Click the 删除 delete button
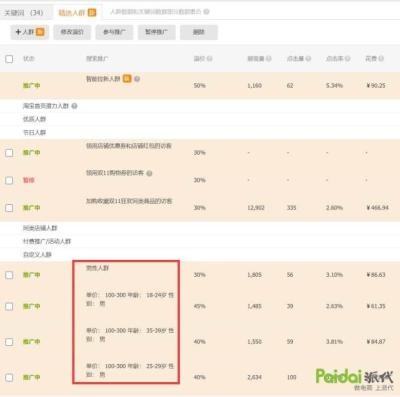 (x=199, y=32)
